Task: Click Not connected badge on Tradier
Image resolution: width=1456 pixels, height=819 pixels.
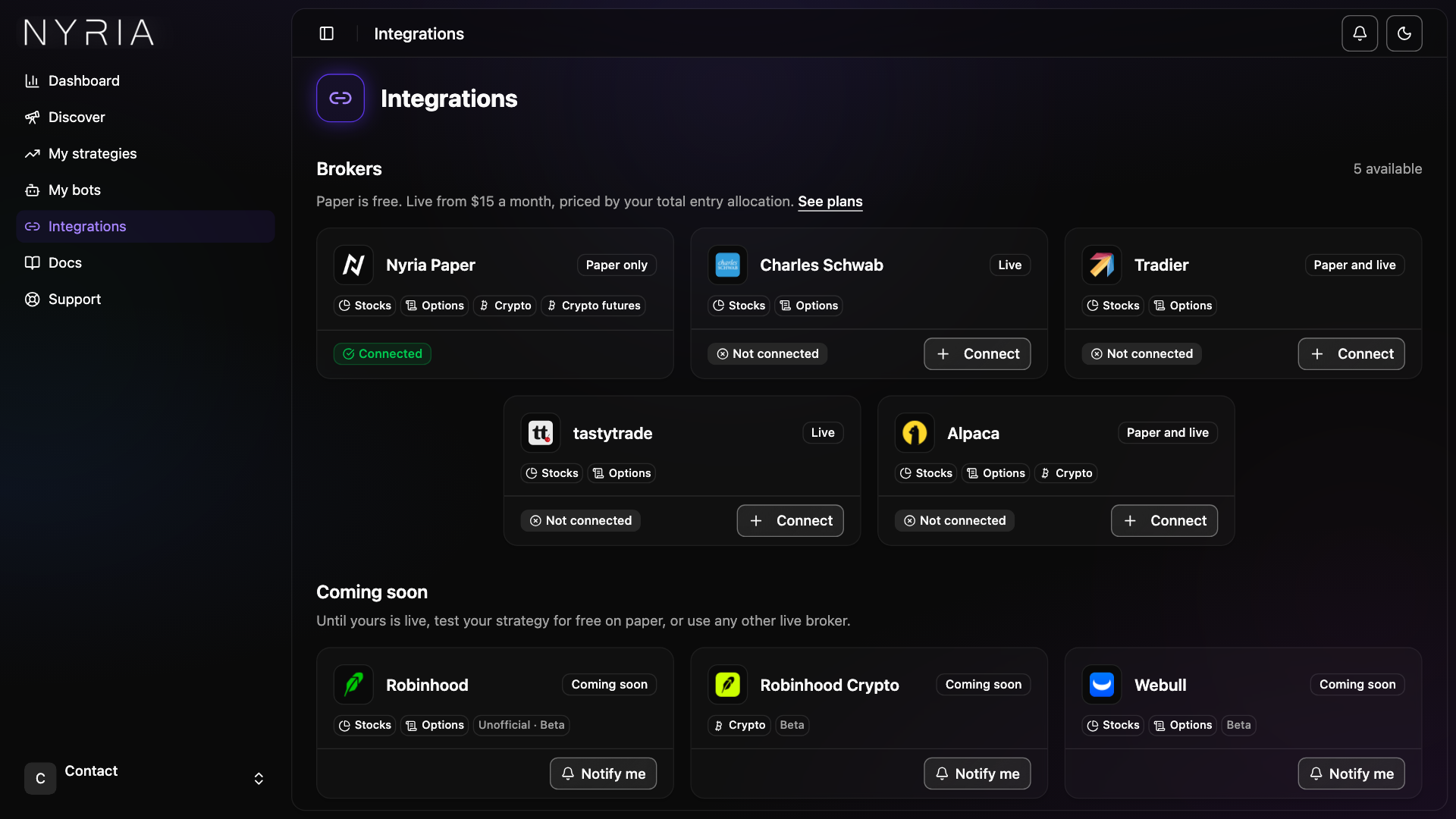Action: (x=1141, y=354)
